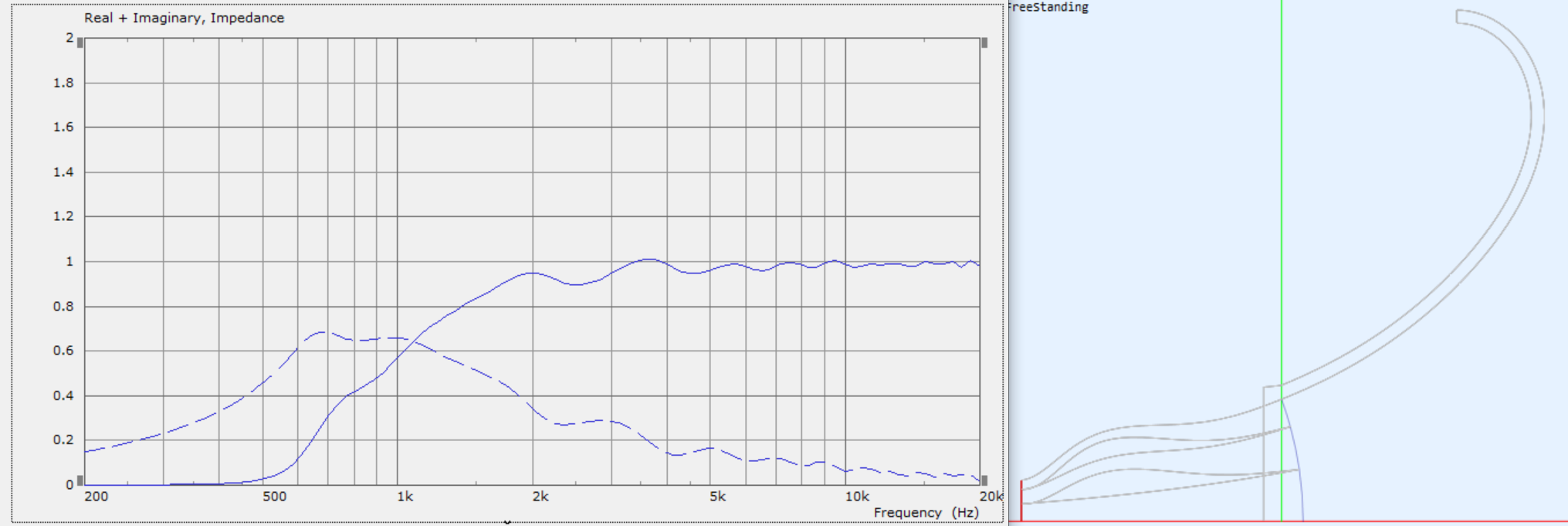Click the 200 frequency axis label
This screenshot has width=1568, height=526.
pyautogui.click(x=97, y=497)
